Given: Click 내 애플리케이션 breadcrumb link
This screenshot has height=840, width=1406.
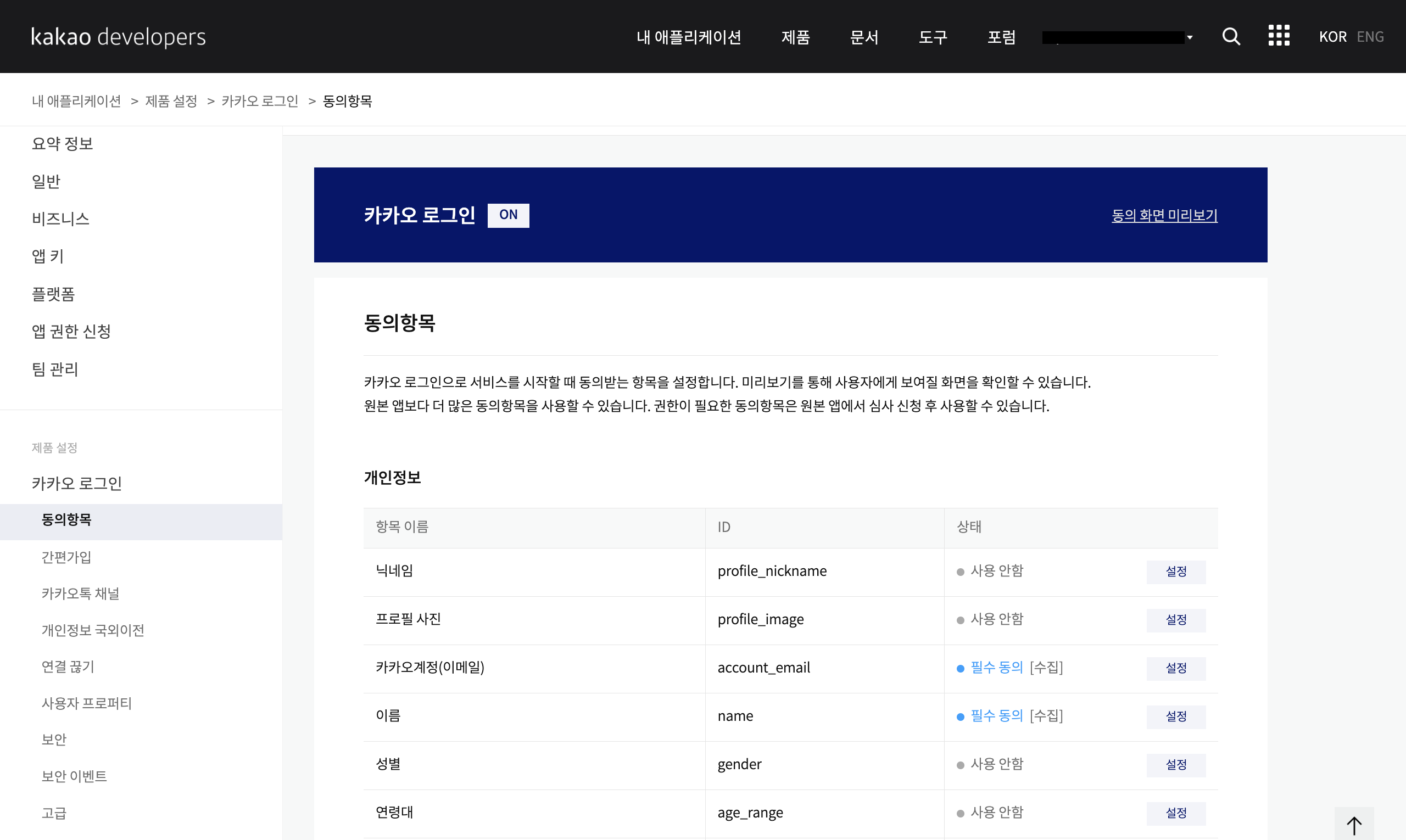Looking at the screenshot, I should point(76,102).
